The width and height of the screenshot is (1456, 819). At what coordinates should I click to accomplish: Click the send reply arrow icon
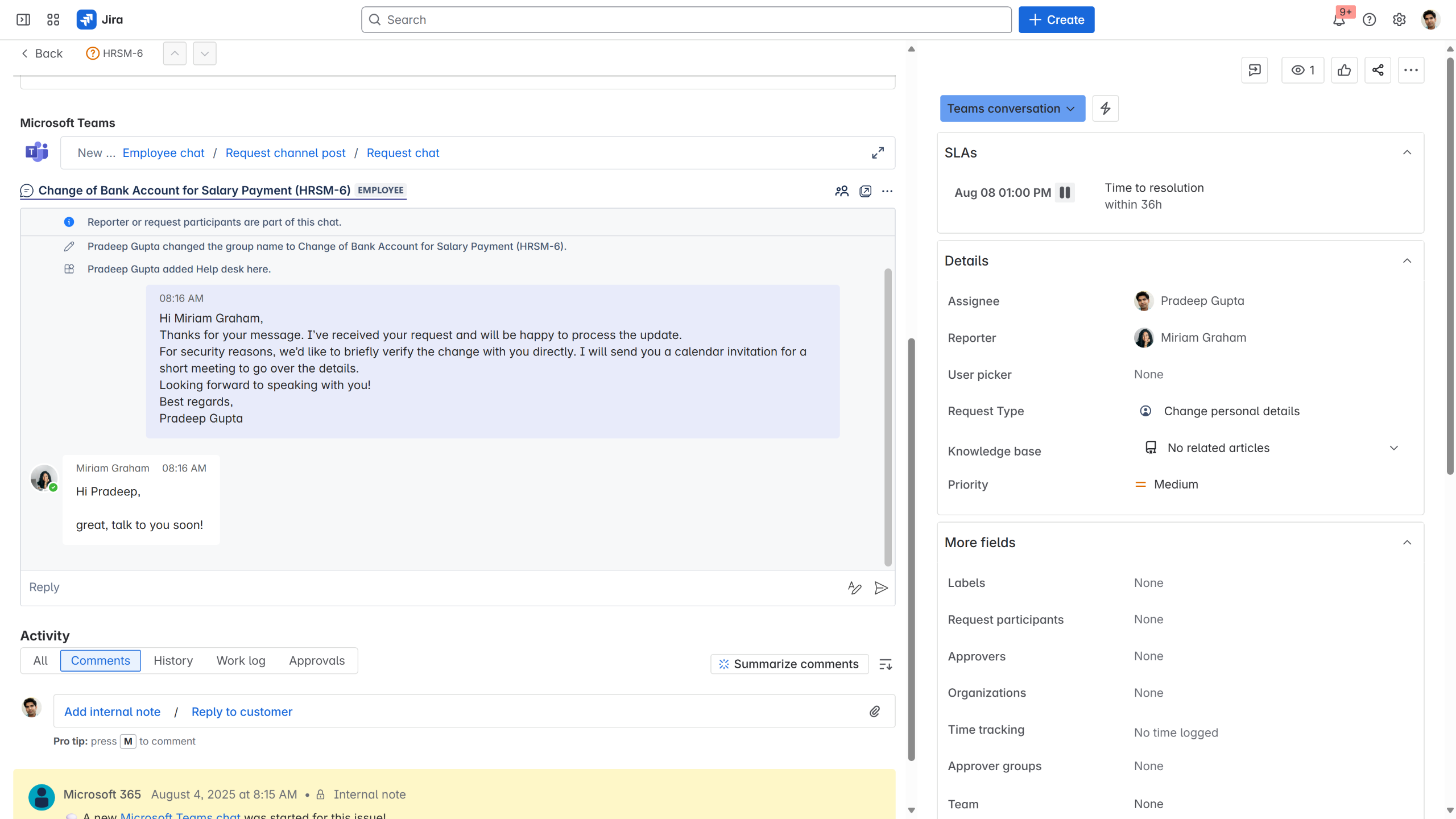(881, 588)
